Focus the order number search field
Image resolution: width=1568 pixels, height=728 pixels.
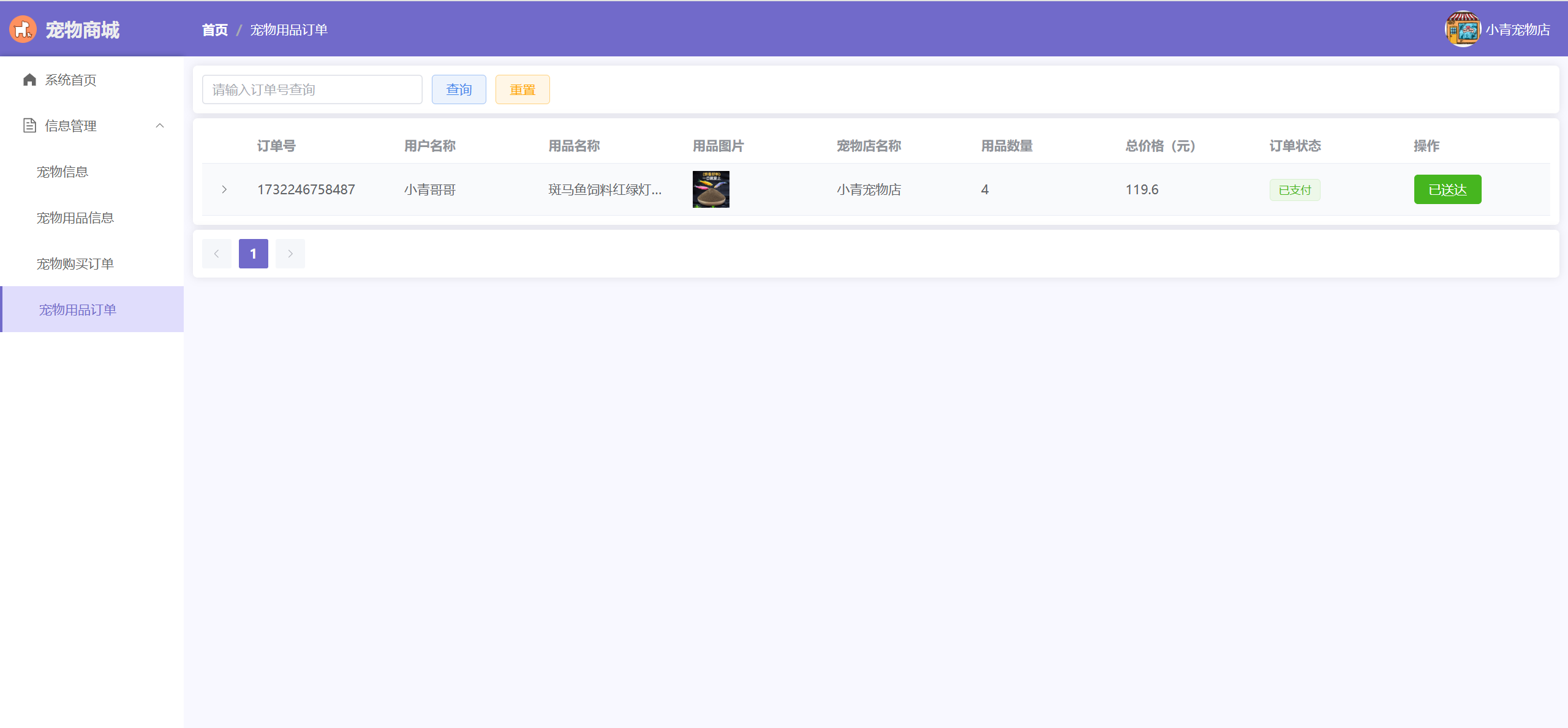(312, 89)
